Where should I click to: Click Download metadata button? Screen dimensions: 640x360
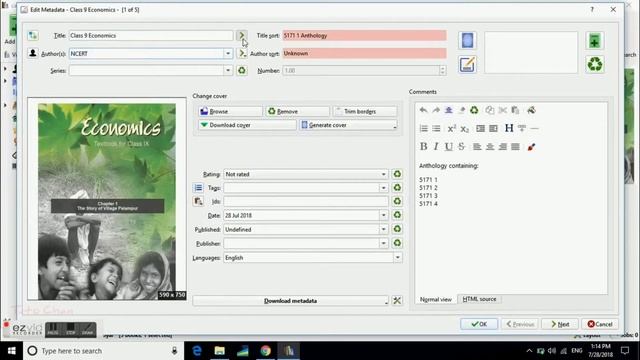290,301
